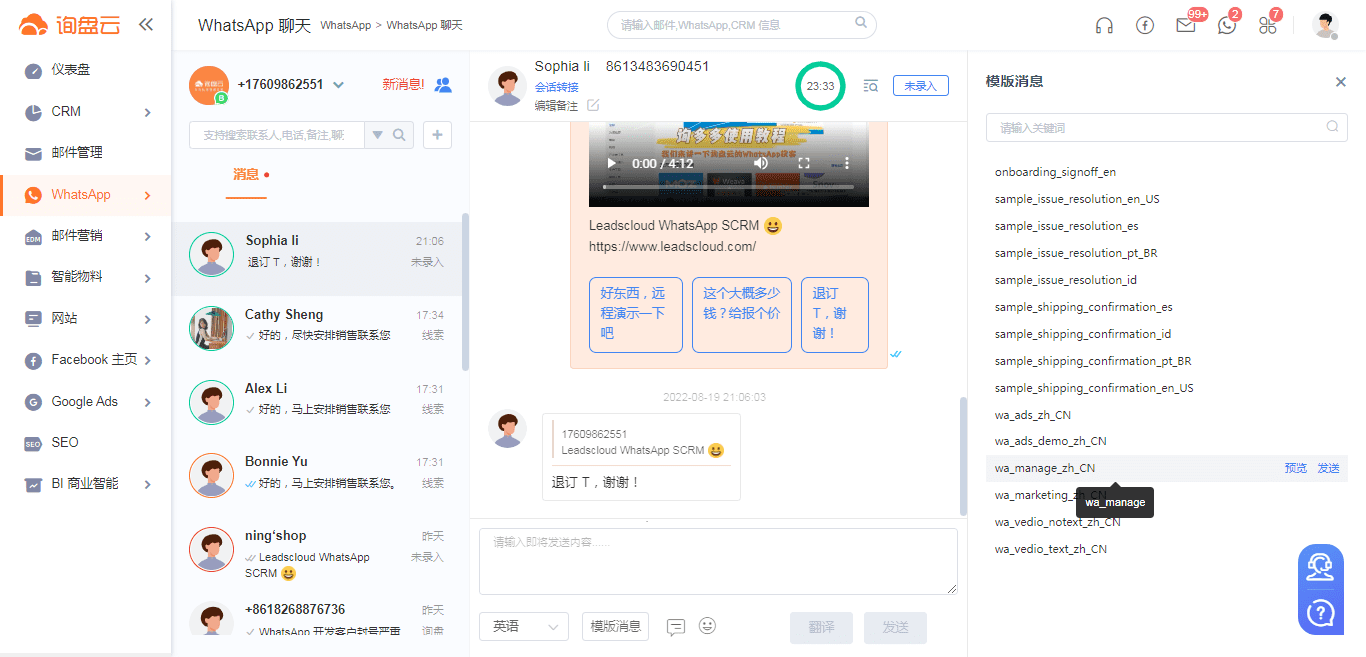Open the mail icon with 99+ badge
Viewport: 1366px width, 657px height.
[1186, 26]
